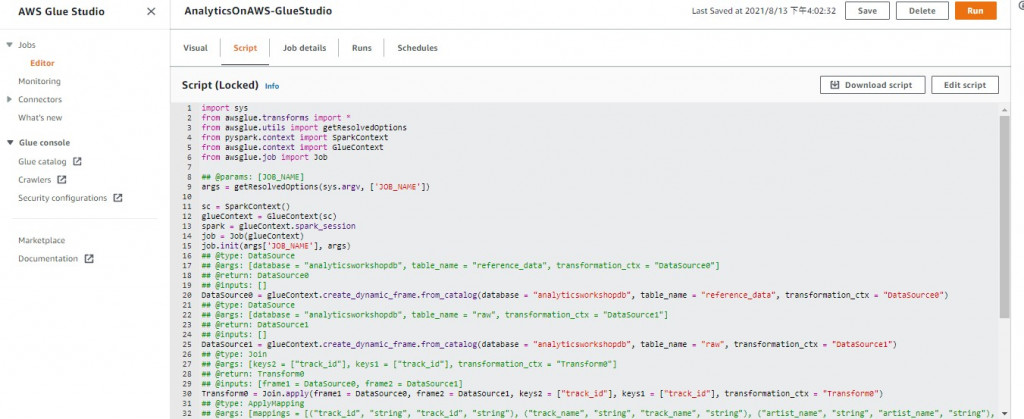The height and width of the screenshot is (419, 1024).
Task: Click line 9 getResolvedOptions code
Action: coord(316,187)
